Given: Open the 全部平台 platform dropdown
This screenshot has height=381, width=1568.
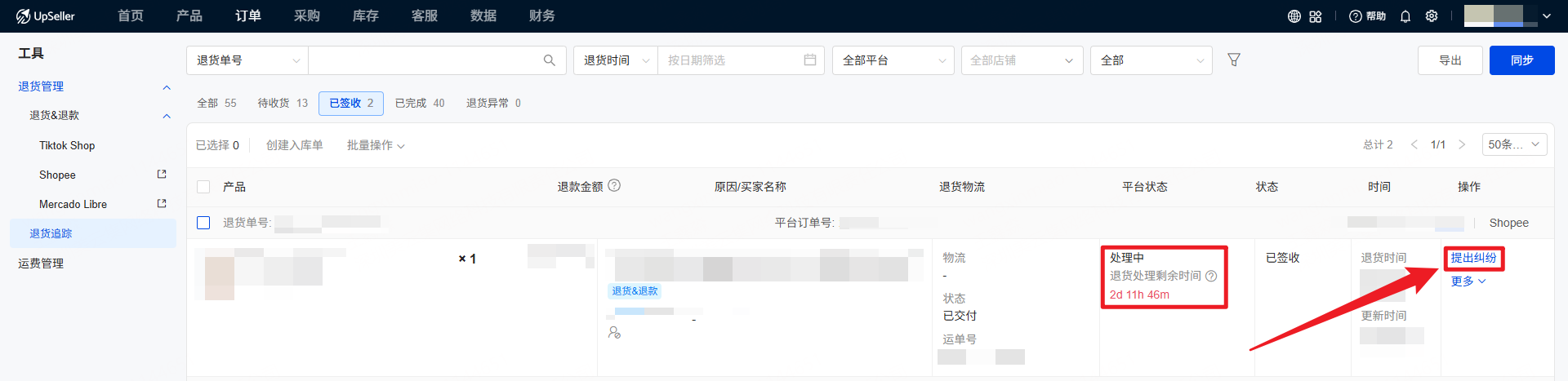Looking at the screenshot, I should click(x=893, y=60).
